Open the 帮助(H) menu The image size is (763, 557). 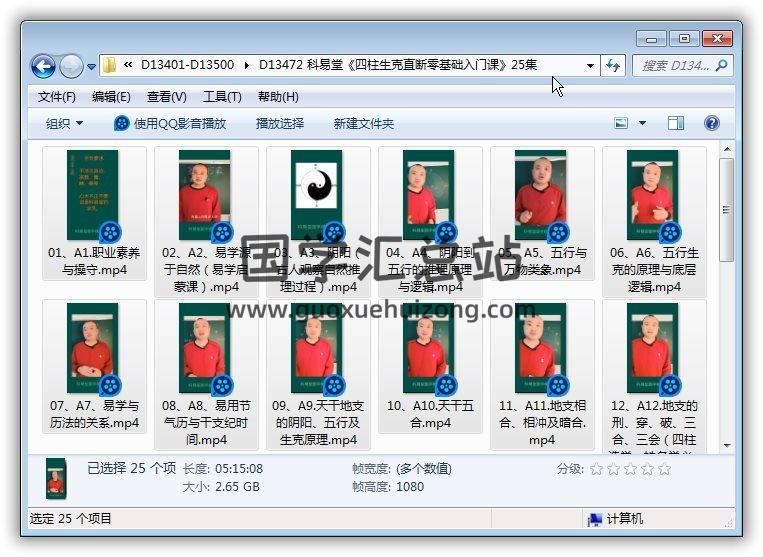click(278, 97)
